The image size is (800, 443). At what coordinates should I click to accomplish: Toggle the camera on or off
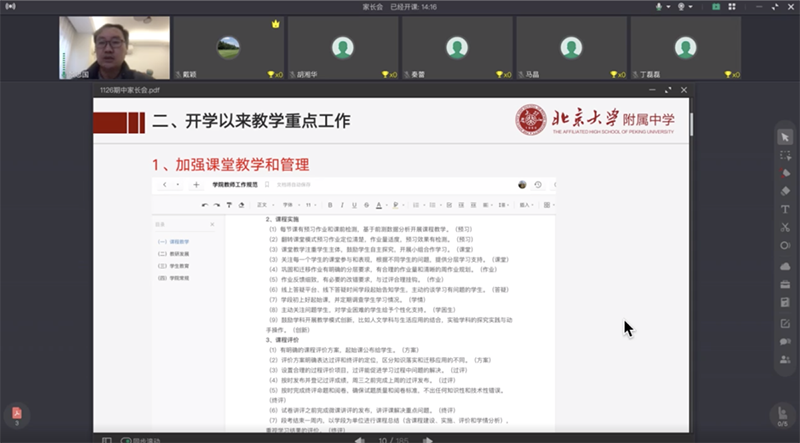coord(683,6)
